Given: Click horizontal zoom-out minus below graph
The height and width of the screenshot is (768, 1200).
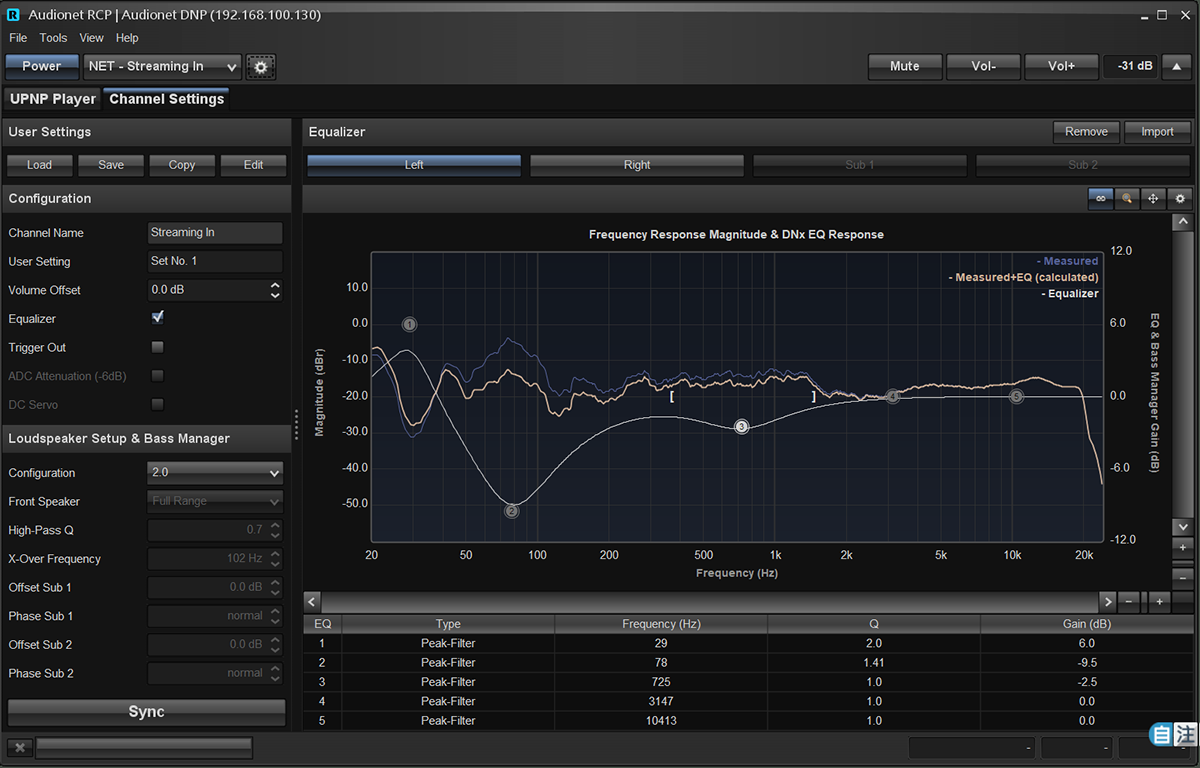Looking at the screenshot, I should point(1129,602).
